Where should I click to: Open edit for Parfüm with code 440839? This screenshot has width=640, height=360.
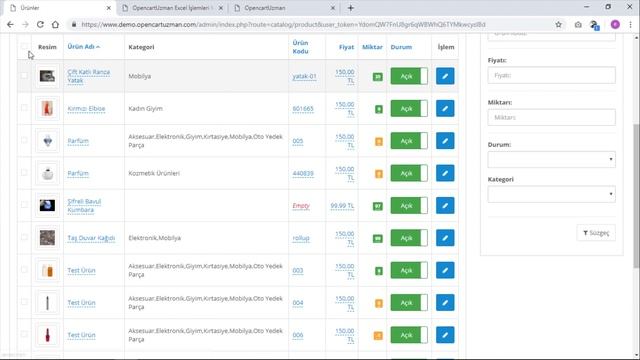point(445,173)
